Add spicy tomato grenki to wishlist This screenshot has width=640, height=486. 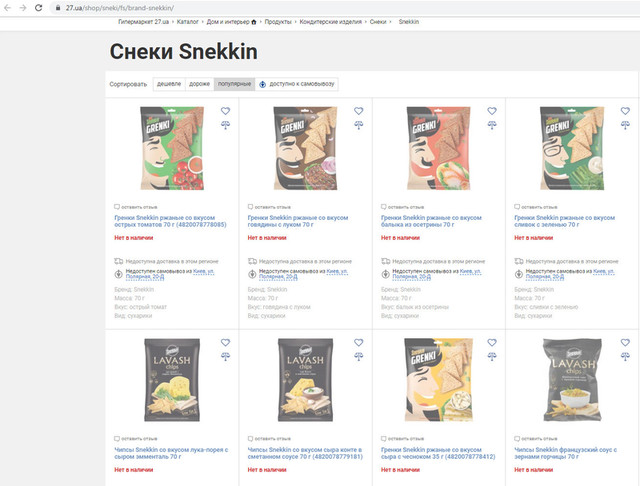[225, 111]
